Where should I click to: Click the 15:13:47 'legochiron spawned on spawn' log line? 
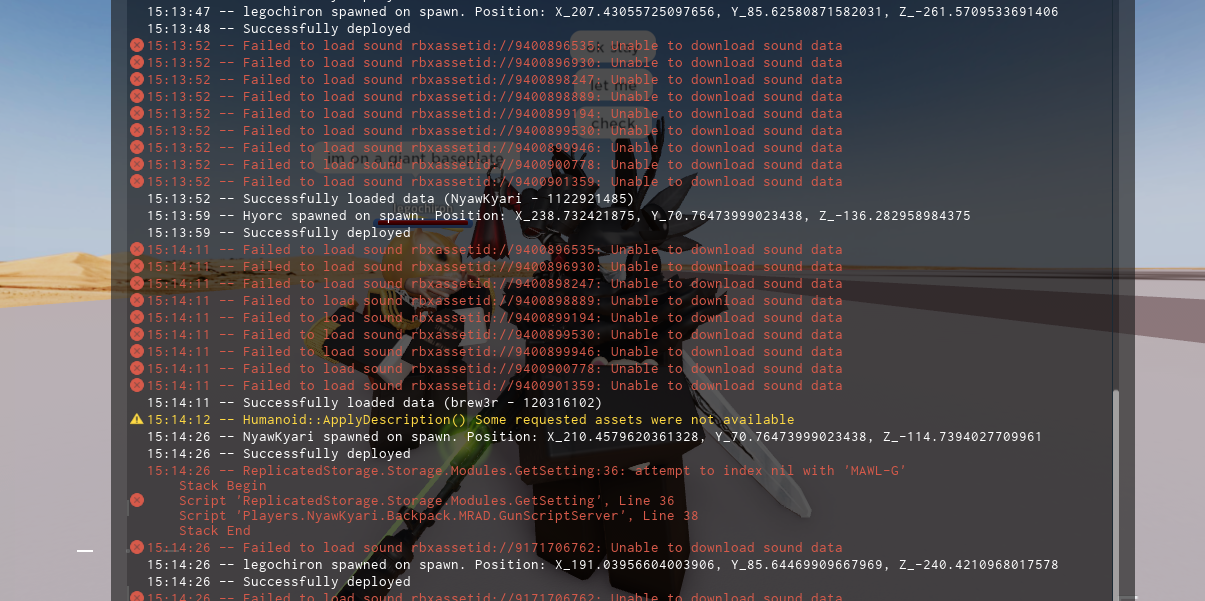(602, 11)
